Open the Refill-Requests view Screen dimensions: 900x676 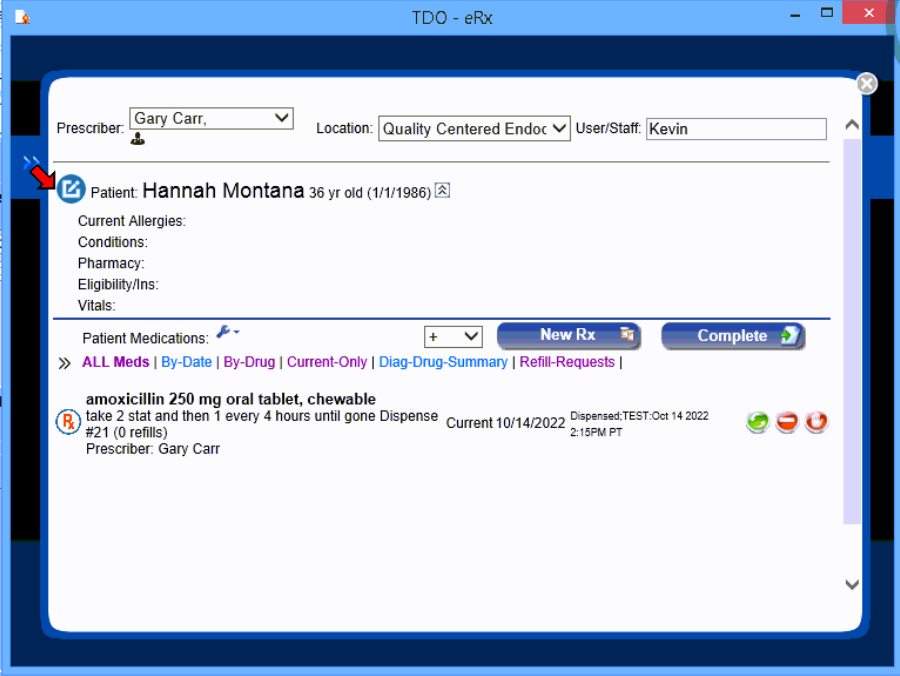pos(567,362)
